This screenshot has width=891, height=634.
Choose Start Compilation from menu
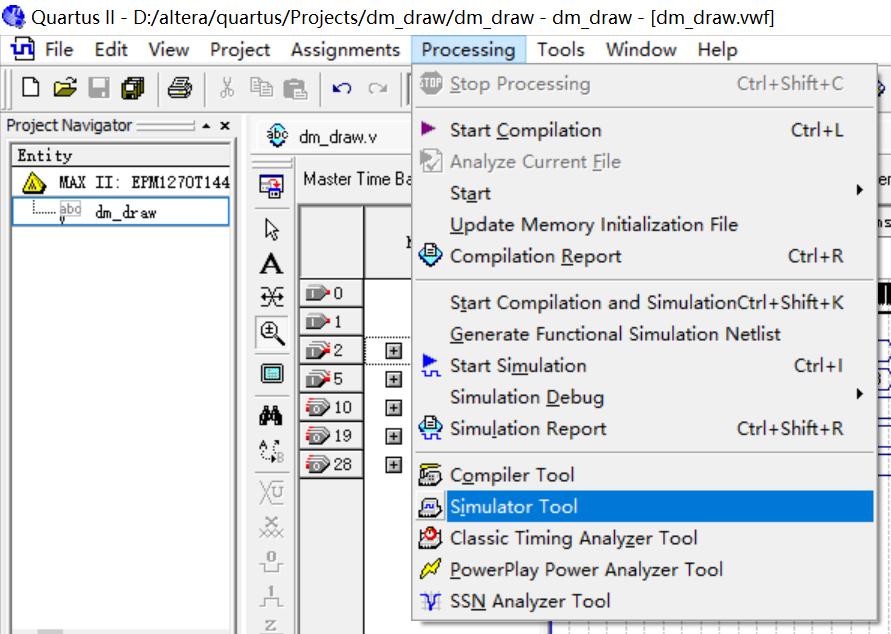point(644,130)
